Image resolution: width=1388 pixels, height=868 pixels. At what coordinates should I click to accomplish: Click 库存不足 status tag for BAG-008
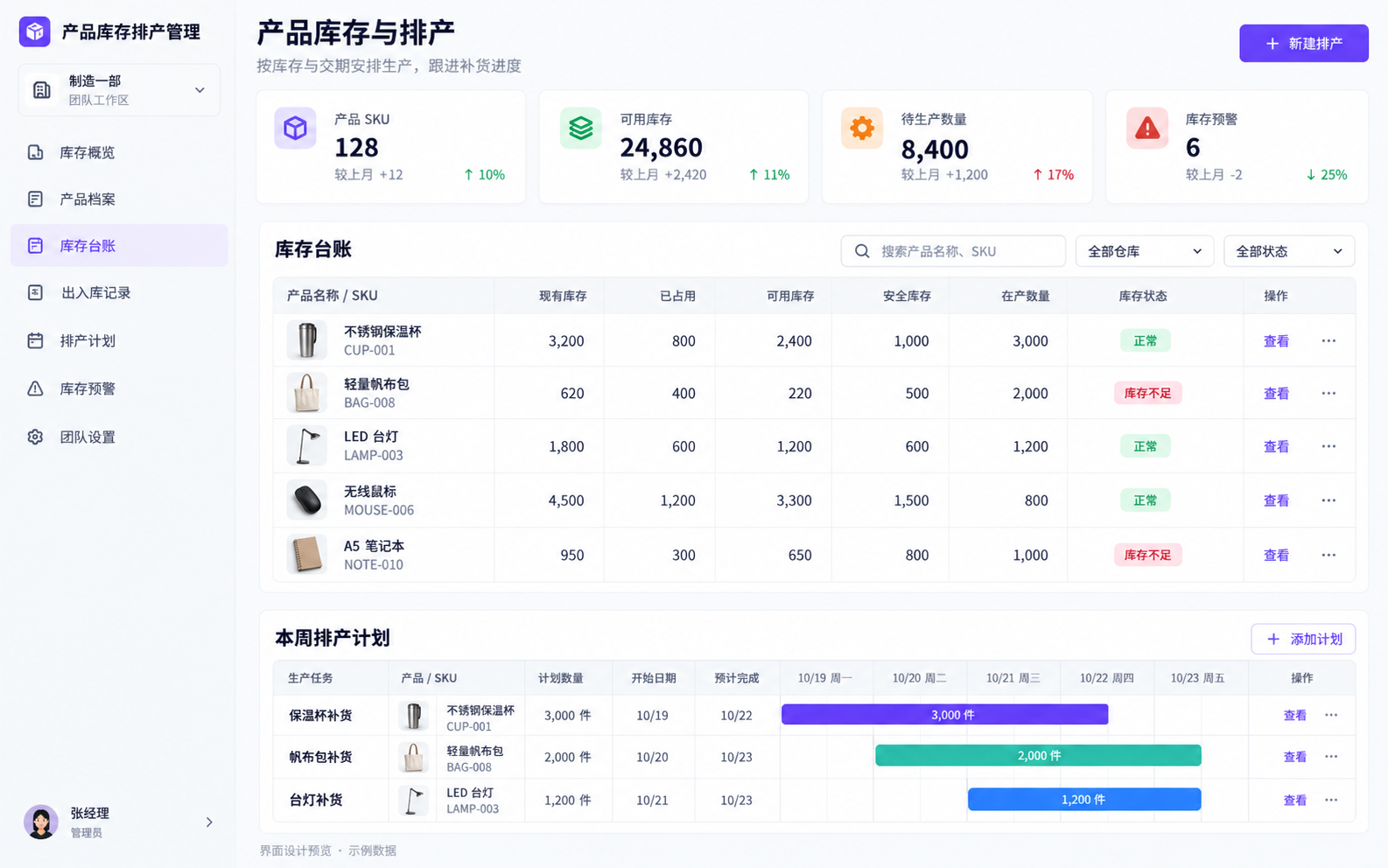coord(1147,393)
